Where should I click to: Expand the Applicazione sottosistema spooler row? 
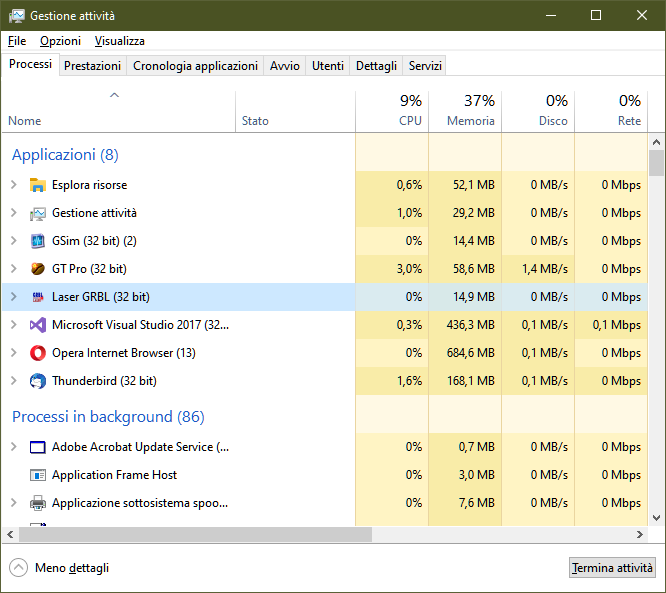tap(14, 503)
